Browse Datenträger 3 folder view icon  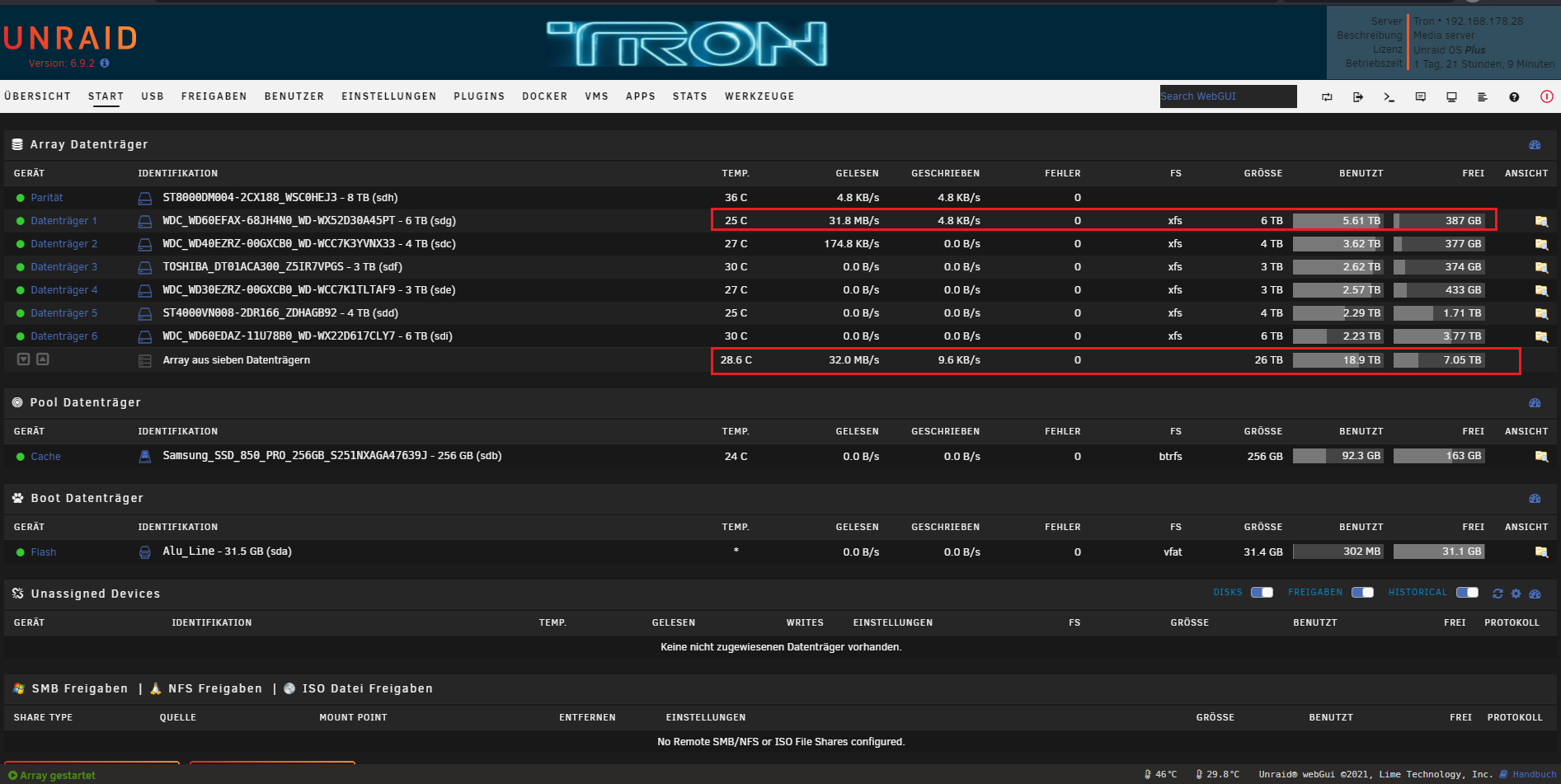(1541, 267)
